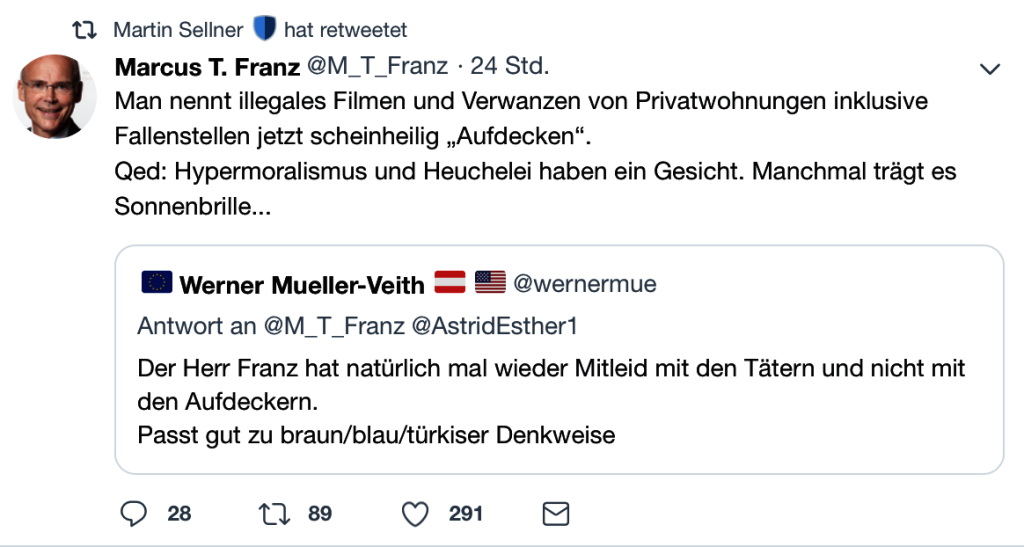The width and height of the screenshot is (1024, 547).
Task: Click the reply speech bubble icon
Action: pos(134,514)
